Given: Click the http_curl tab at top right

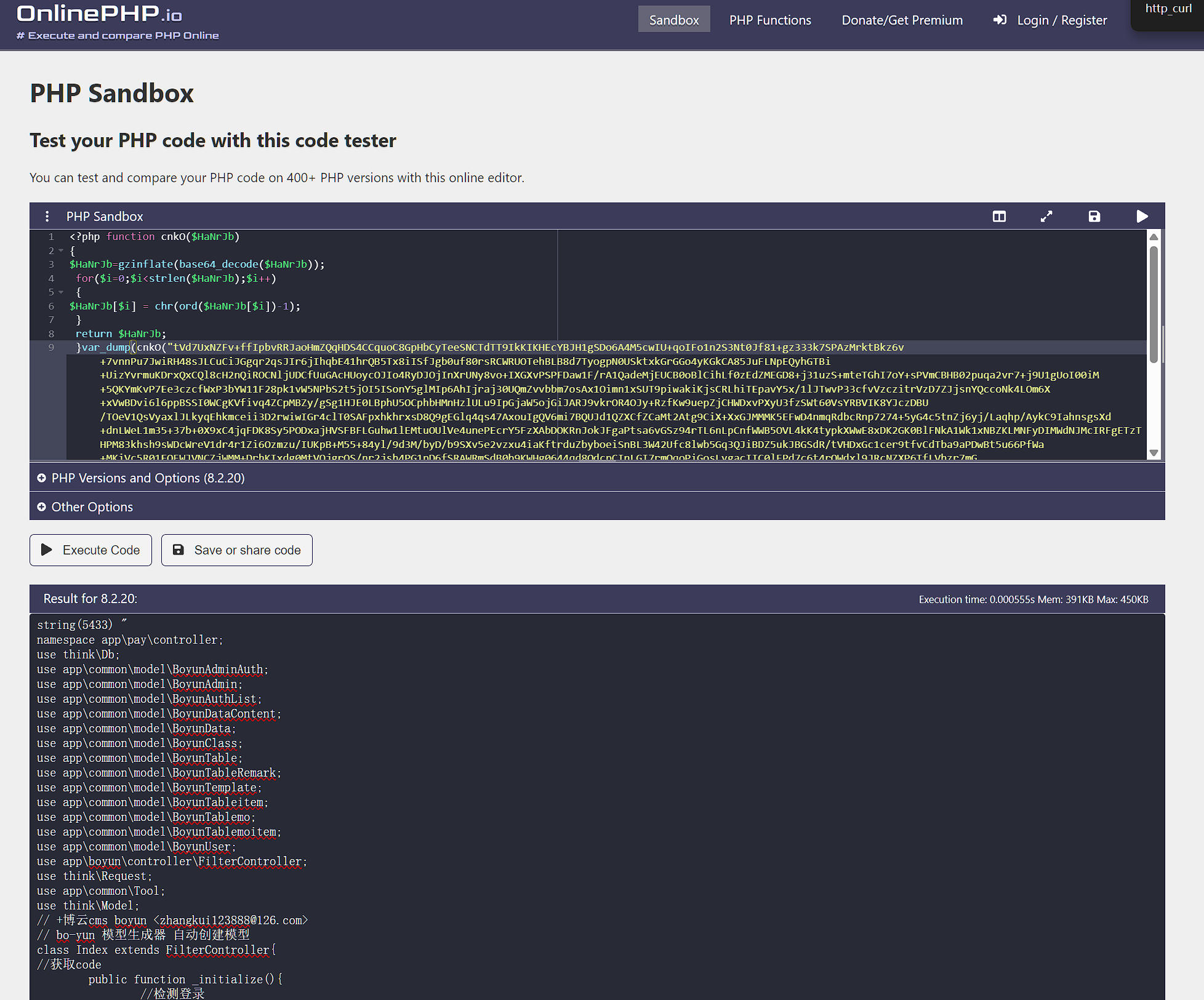Looking at the screenshot, I should (x=1168, y=9).
